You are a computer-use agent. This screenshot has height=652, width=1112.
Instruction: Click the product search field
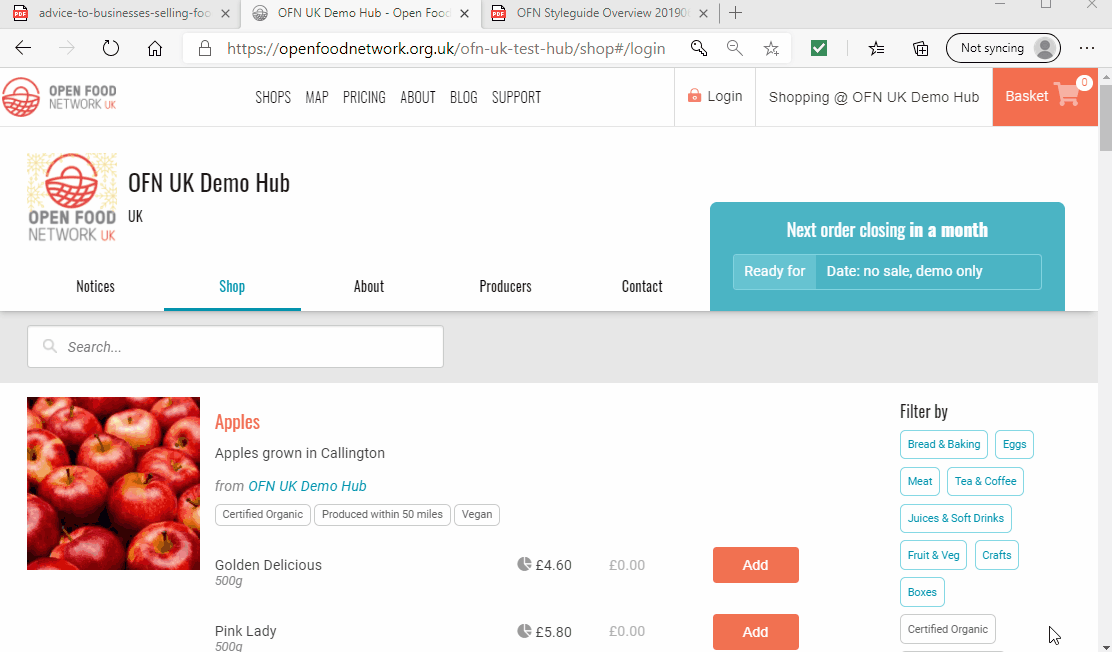tap(235, 347)
